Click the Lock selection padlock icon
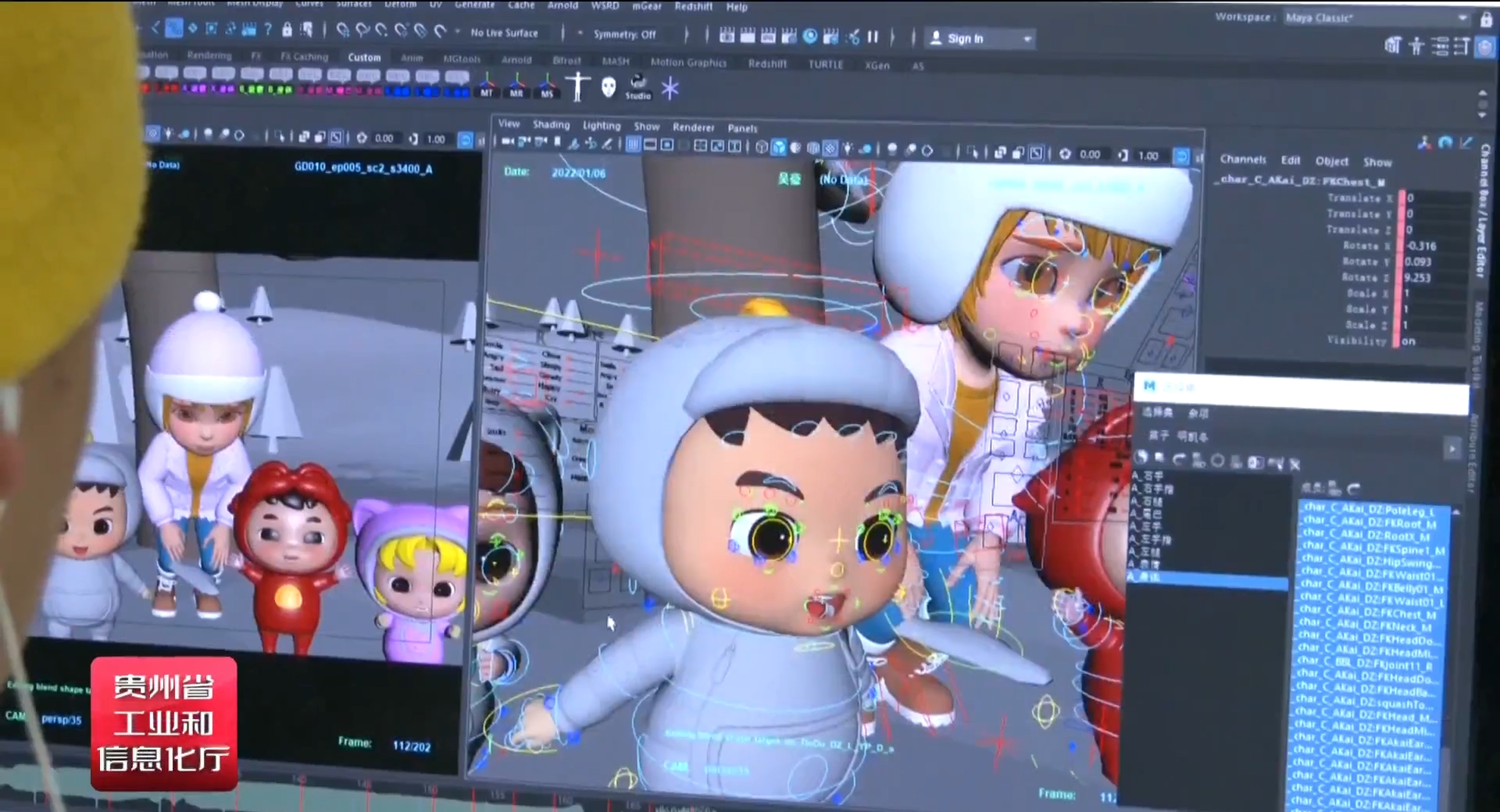The height and width of the screenshot is (812, 1500). tap(287, 30)
